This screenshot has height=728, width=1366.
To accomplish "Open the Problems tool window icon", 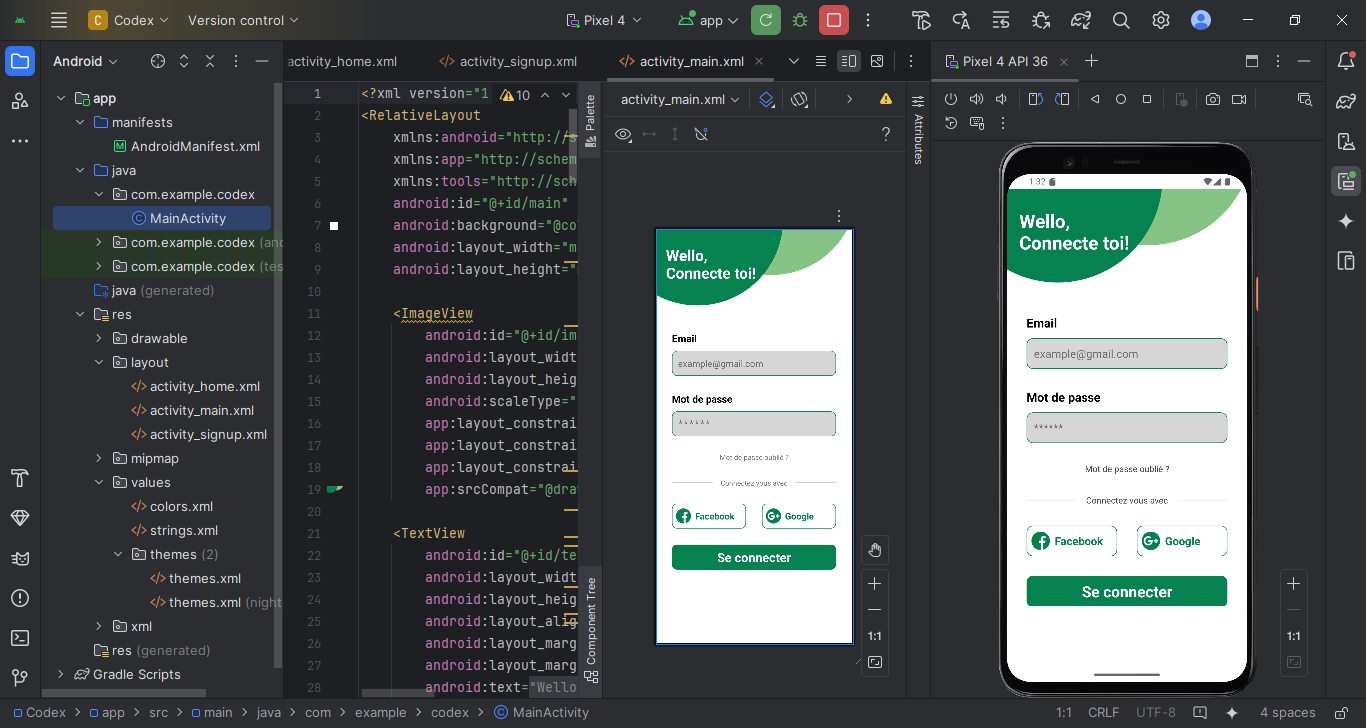I will 20,598.
